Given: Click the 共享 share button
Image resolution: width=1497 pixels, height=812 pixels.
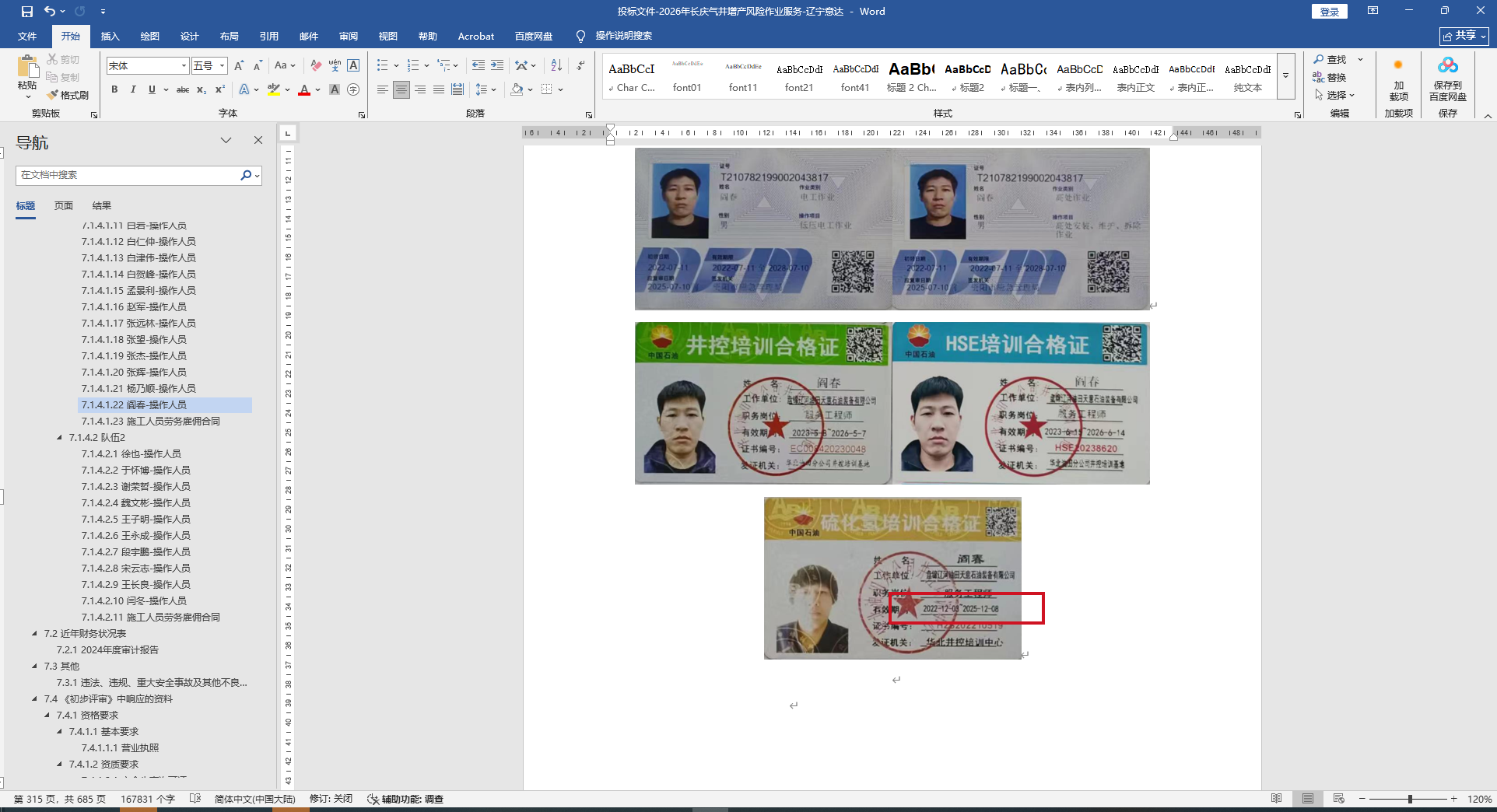Looking at the screenshot, I should pyautogui.click(x=1464, y=36).
